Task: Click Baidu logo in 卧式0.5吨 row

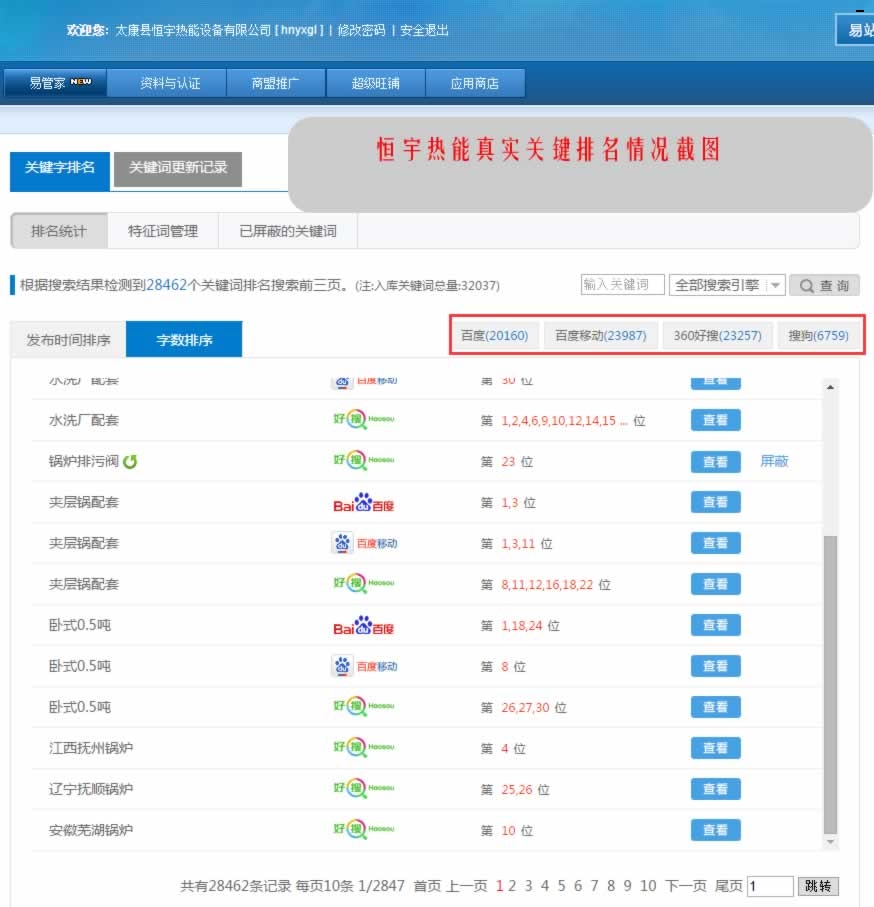Action: click(x=364, y=626)
